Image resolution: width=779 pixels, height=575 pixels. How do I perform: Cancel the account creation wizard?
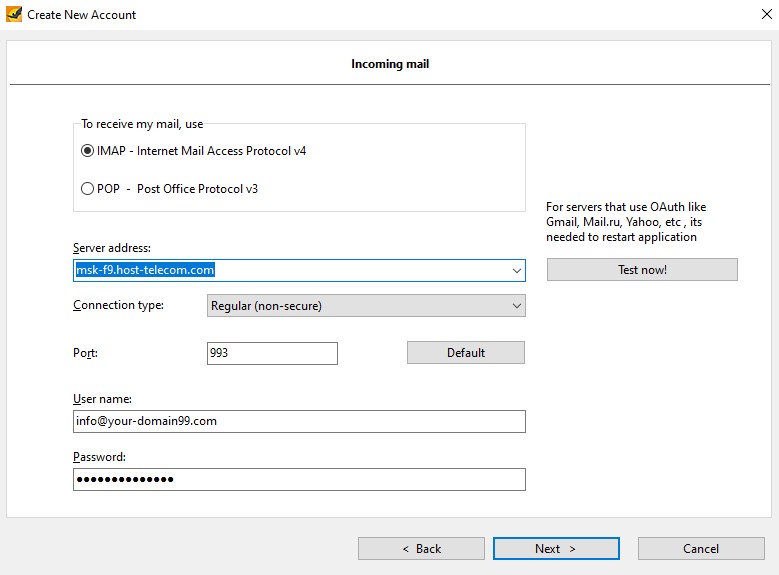[x=701, y=549]
